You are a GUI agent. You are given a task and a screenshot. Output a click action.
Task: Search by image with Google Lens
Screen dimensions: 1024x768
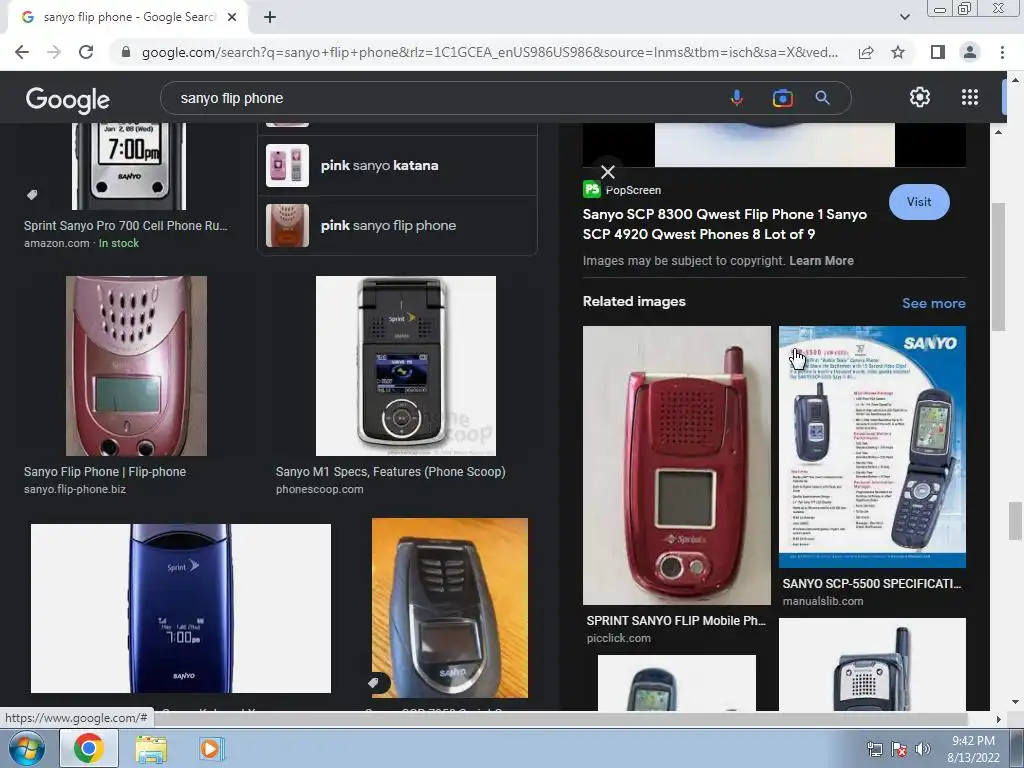click(782, 98)
